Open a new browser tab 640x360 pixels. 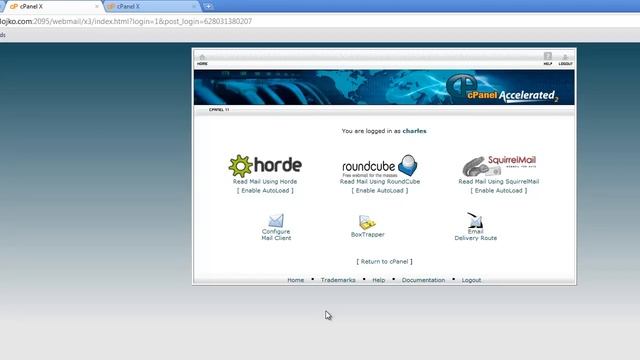coord(208,7)
